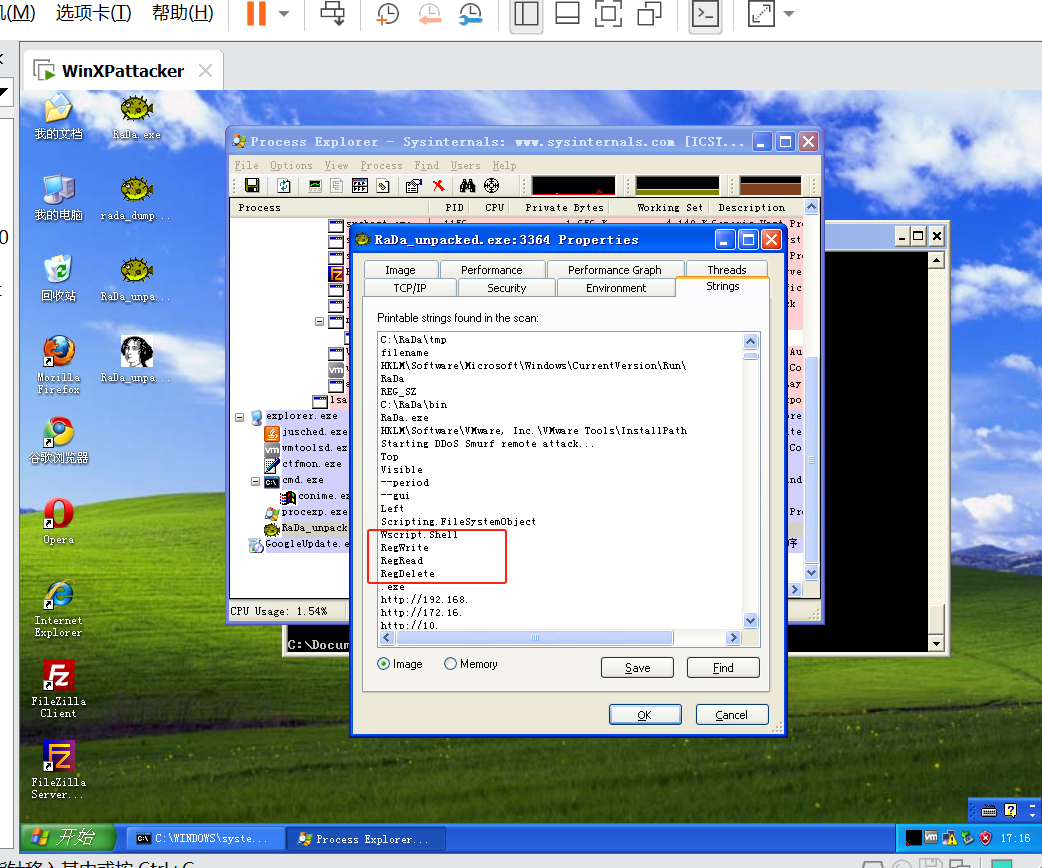The image size is (1042, 868).
Task: Select the "RegWrite" string line
Action: (405, 548)
